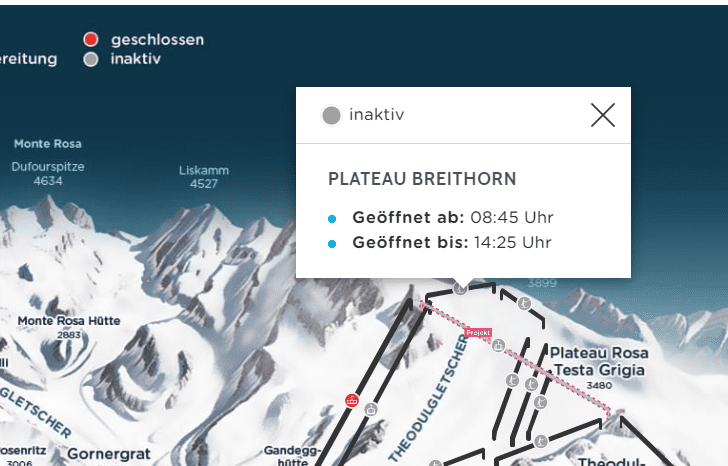The height and width of the screenshot is (466, 728).
Task: Click the lift marker under the popup pointer
Action: click(460, 288)
